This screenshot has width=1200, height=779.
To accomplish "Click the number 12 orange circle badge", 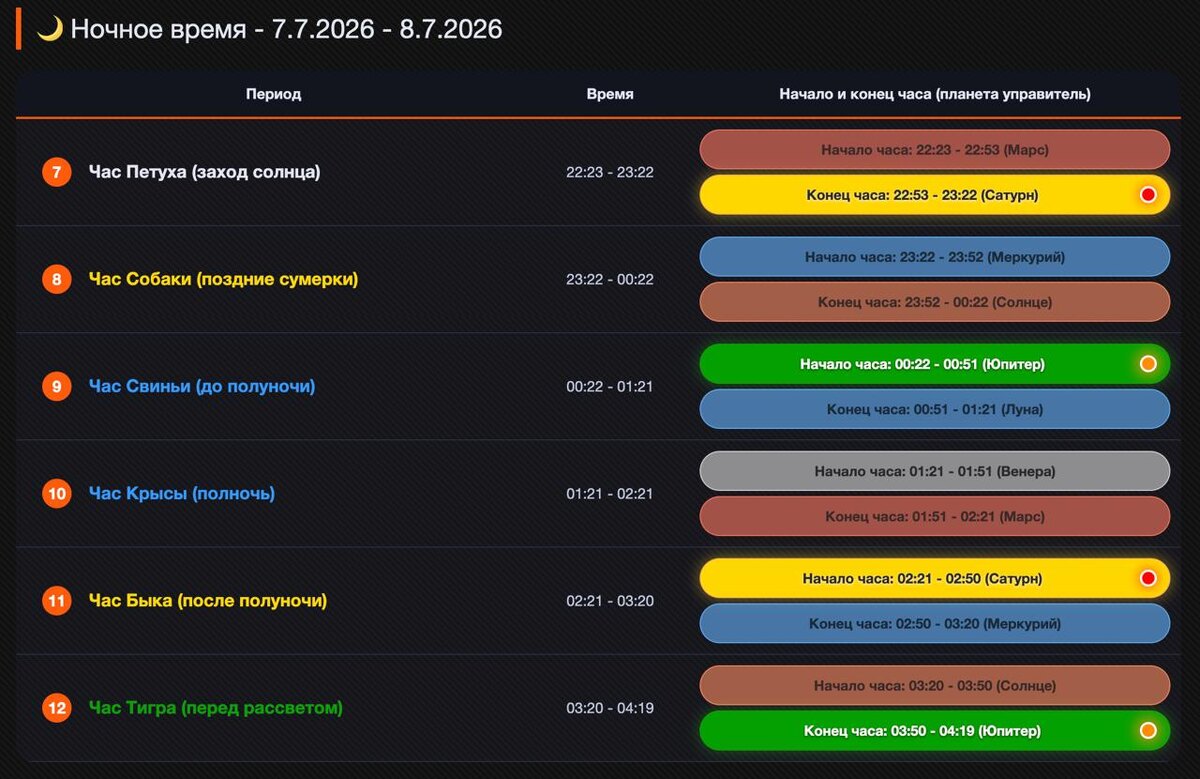I will click(x=57, y=708).
